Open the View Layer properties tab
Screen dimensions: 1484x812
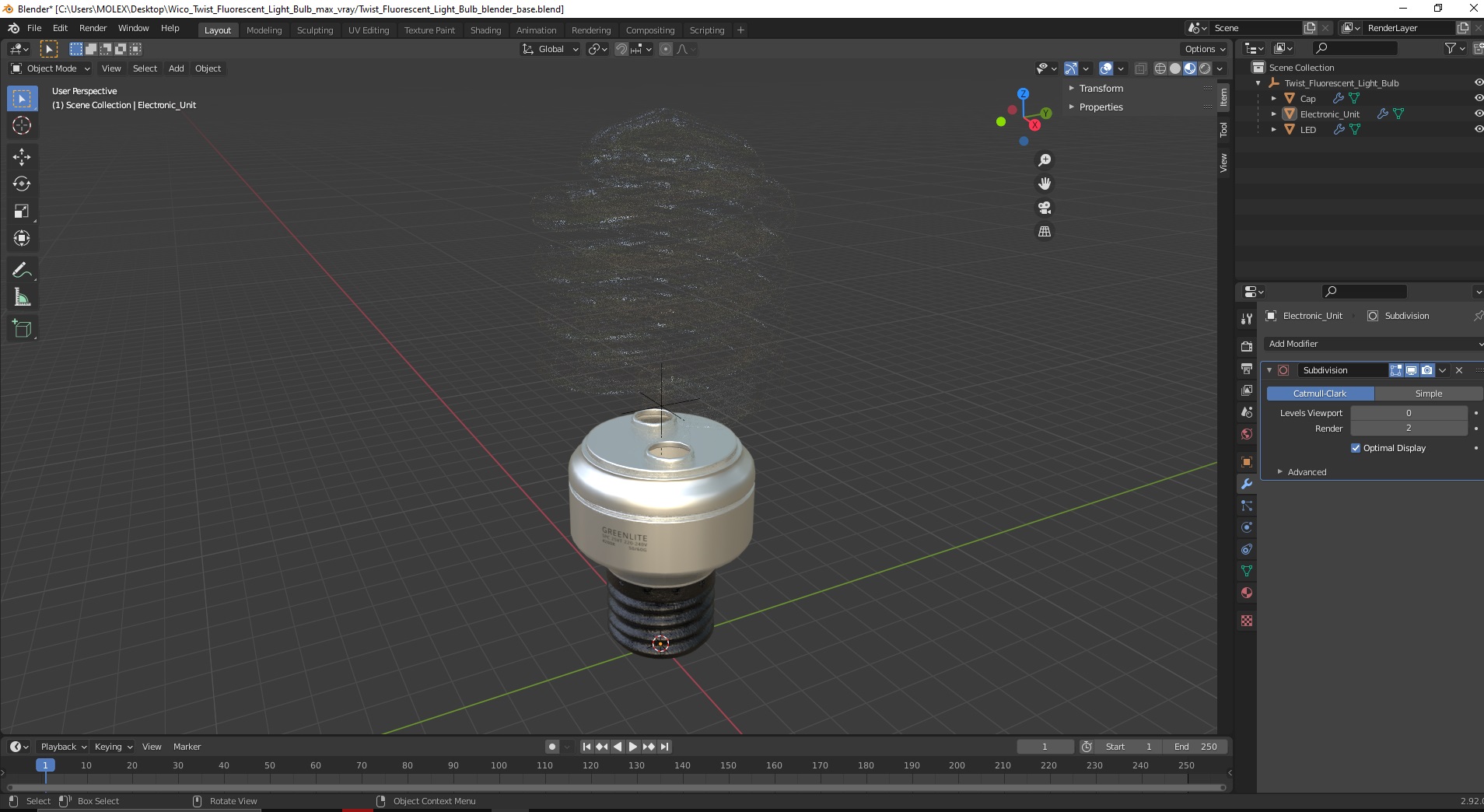[1247, 390]
